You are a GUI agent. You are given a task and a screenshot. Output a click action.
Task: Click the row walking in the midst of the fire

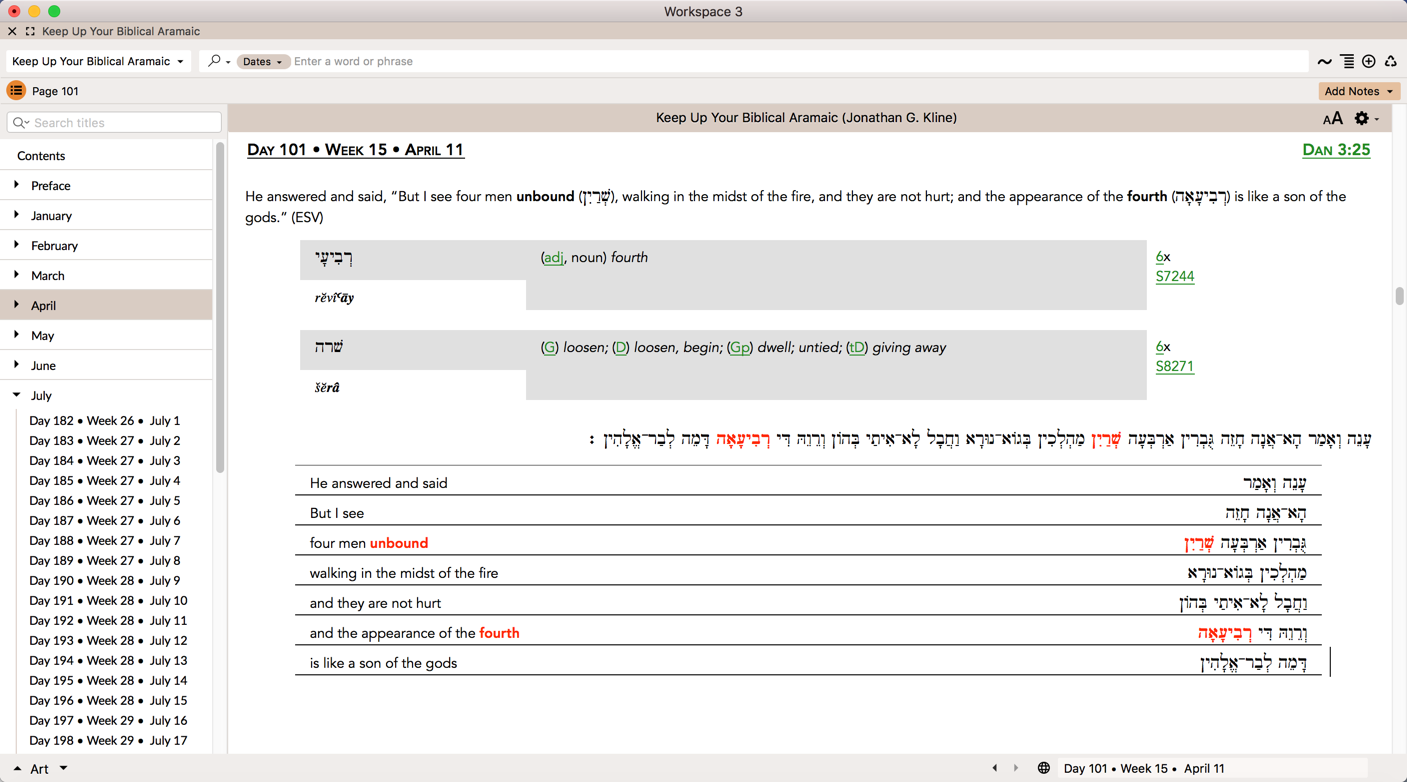click(808, 573)
